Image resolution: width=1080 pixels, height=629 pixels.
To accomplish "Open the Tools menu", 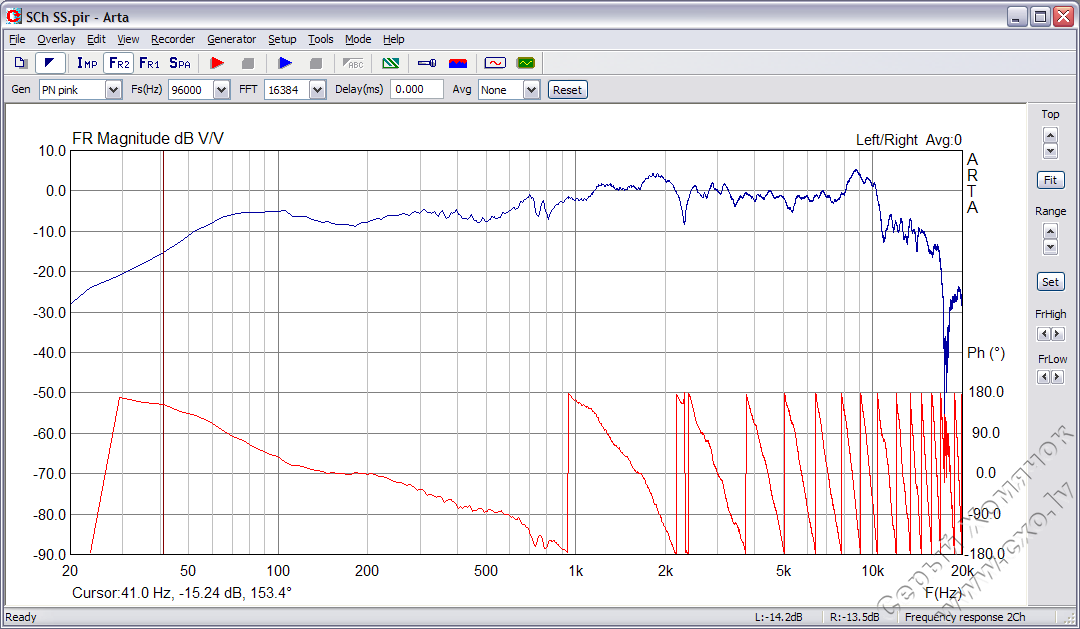I will [x=320, y=39].
